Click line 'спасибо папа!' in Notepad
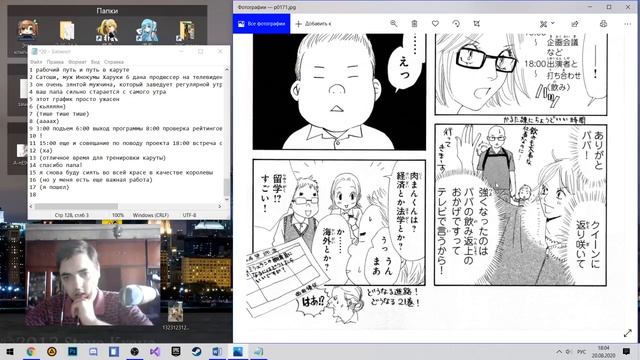This screenshot has width=640, height=360. [59, 165]
